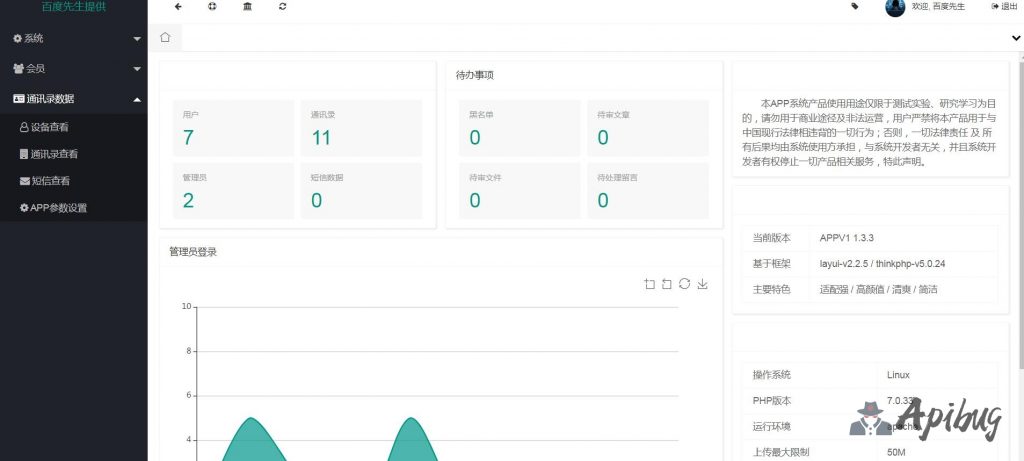
Task: Click the bank building icon in top bar
Action: coord(247,6)
